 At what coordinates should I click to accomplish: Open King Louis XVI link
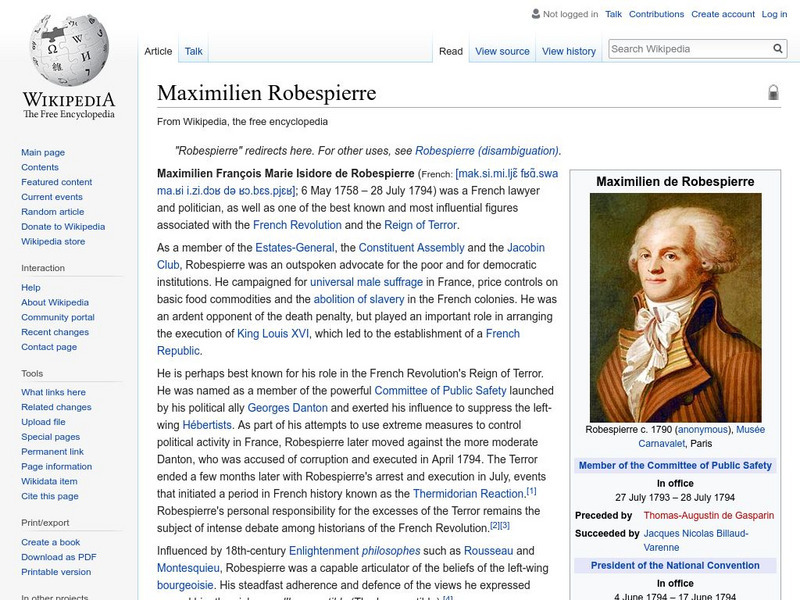pos(273,333)
